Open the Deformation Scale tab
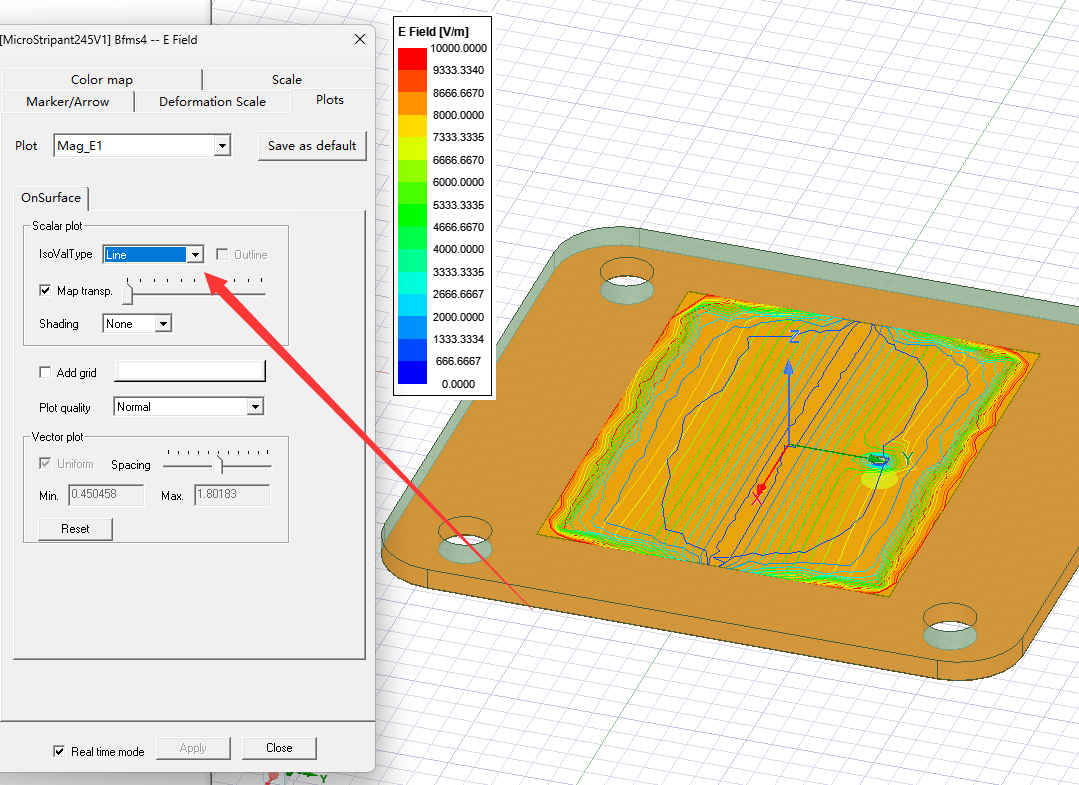 click(212, 101)
